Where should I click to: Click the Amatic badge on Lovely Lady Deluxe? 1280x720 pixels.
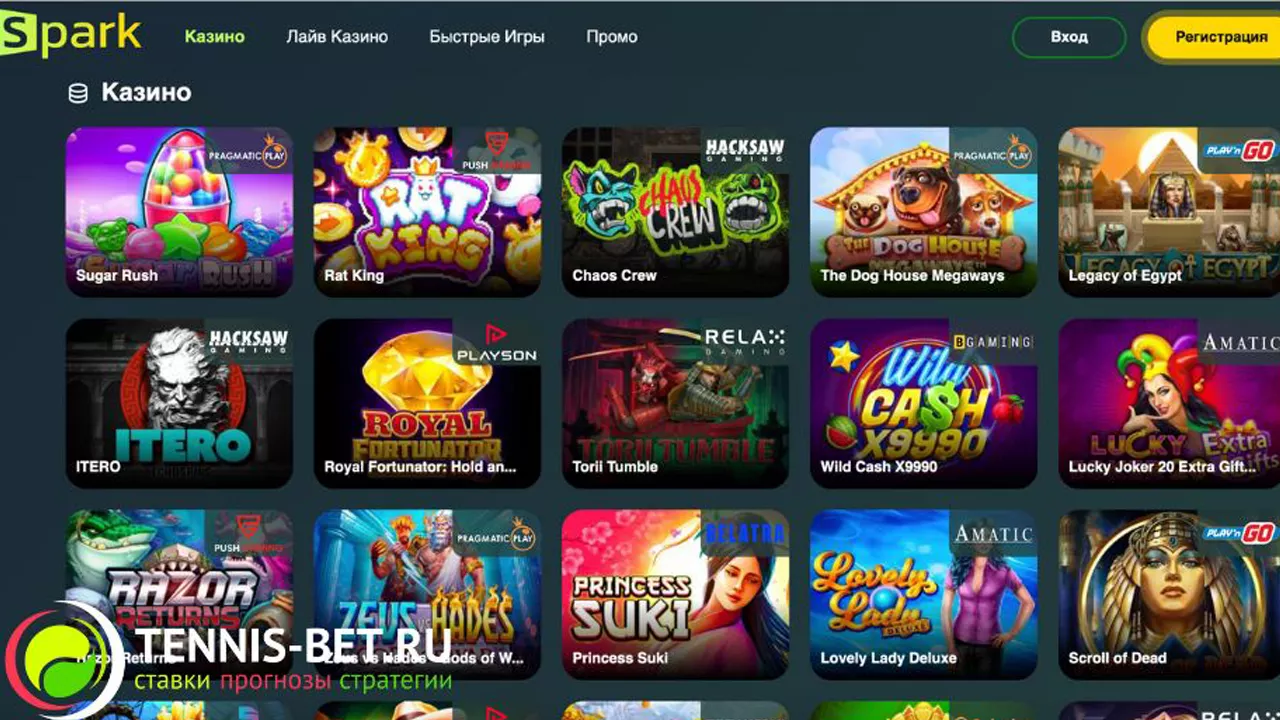993,534
